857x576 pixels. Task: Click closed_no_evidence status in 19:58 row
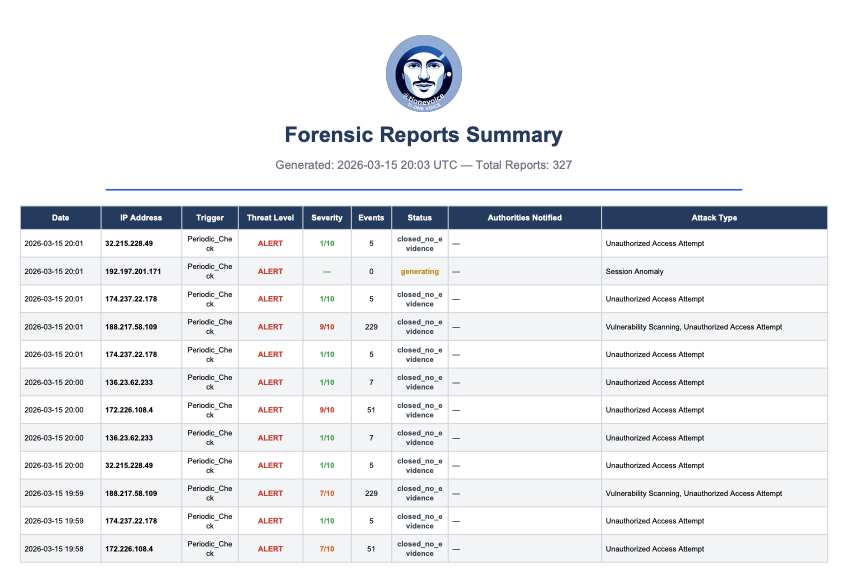pyautogui.click(x=420, y=549)
